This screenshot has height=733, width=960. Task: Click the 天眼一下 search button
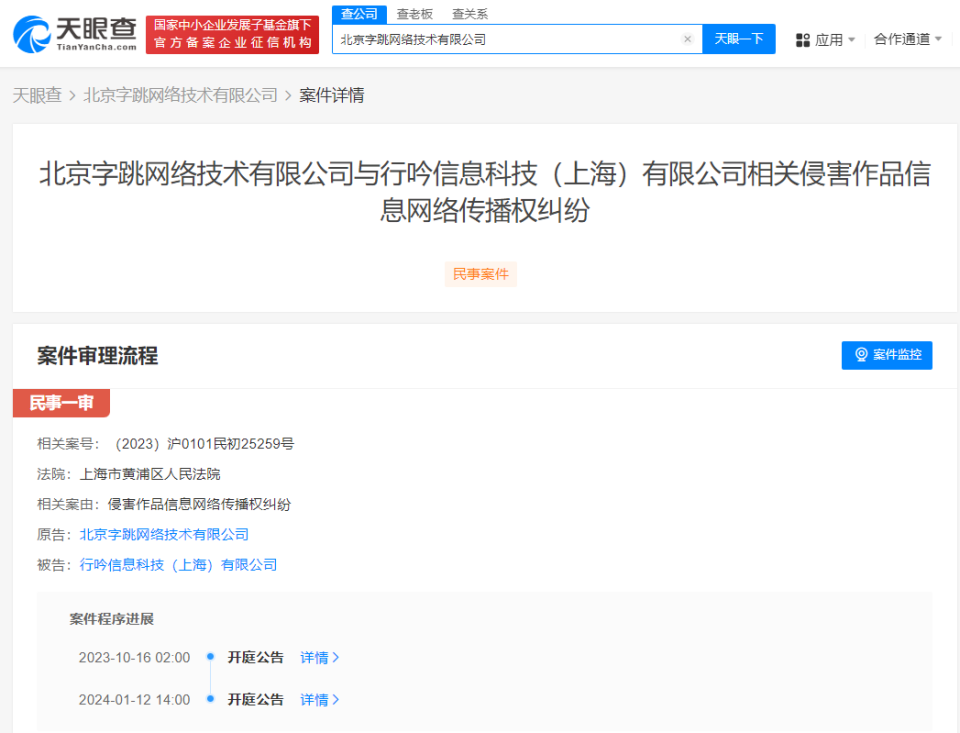coord(738,39)
